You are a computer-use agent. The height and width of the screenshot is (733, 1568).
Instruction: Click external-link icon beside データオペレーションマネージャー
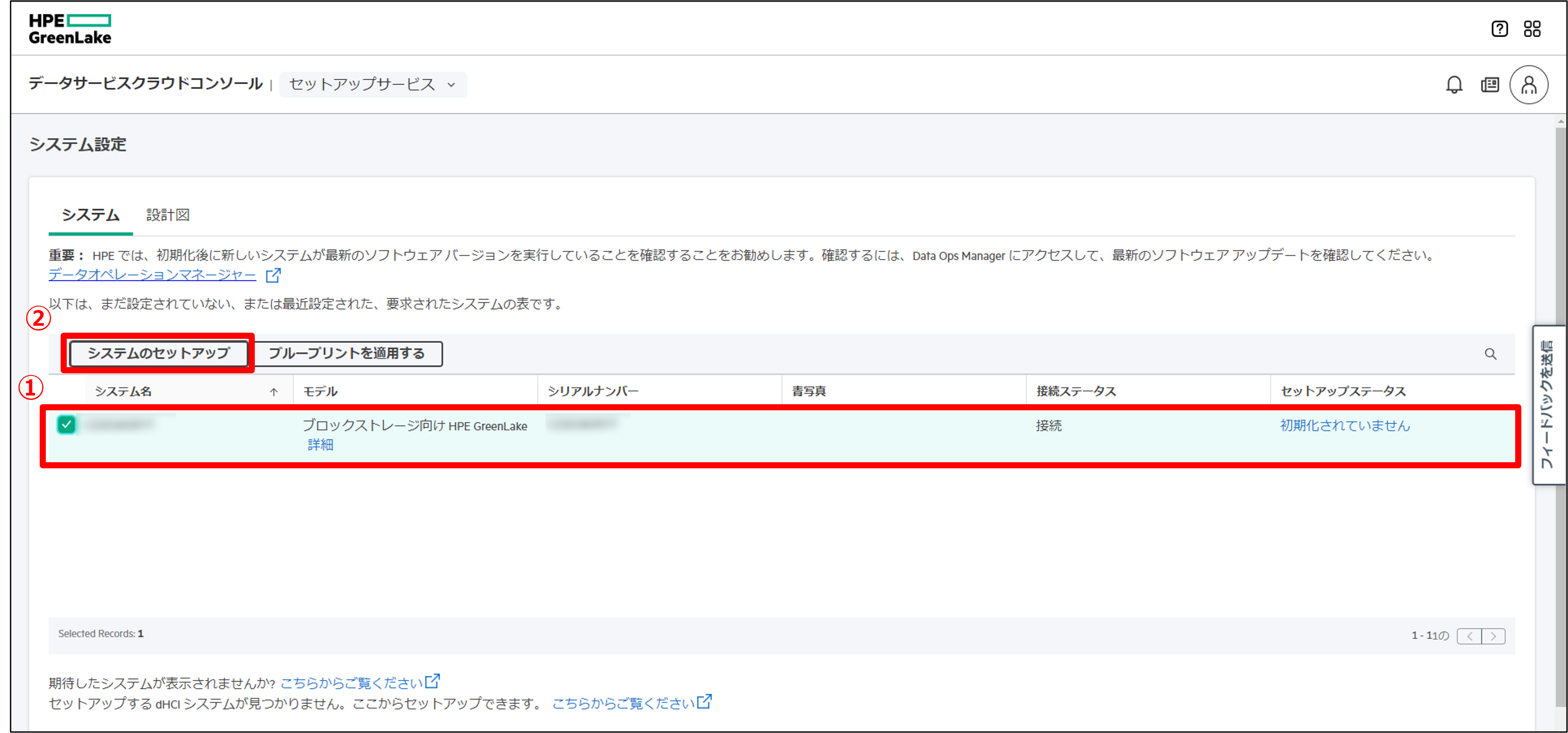click(273, 275)
